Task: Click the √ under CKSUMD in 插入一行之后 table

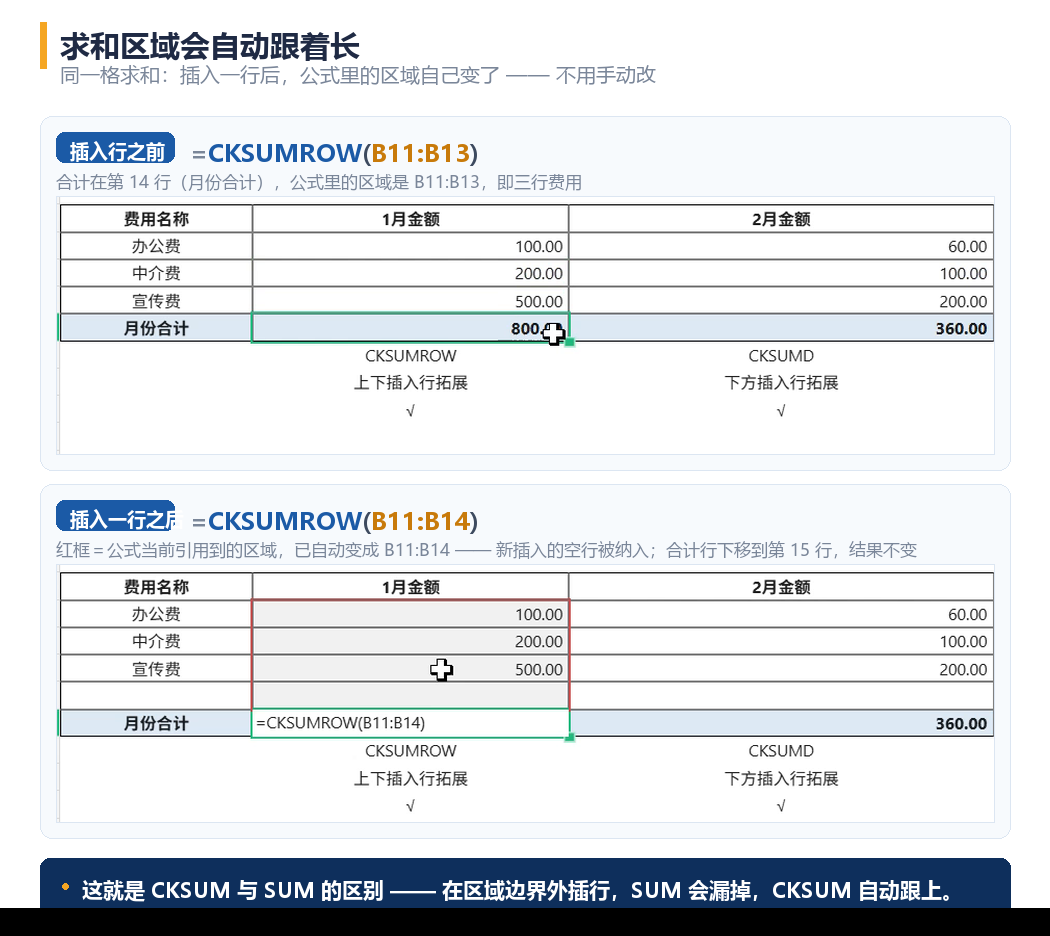Action: point(781,806)
